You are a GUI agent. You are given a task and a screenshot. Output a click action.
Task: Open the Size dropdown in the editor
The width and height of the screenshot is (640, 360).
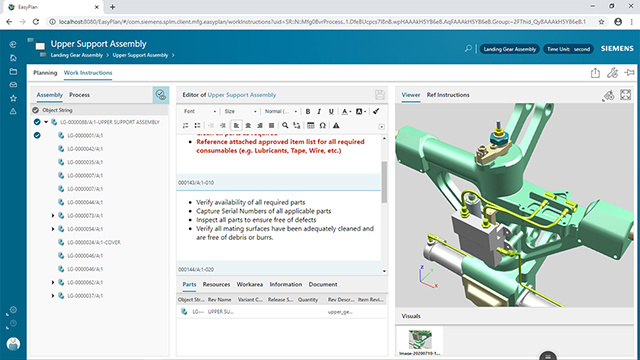click(240, 111)
